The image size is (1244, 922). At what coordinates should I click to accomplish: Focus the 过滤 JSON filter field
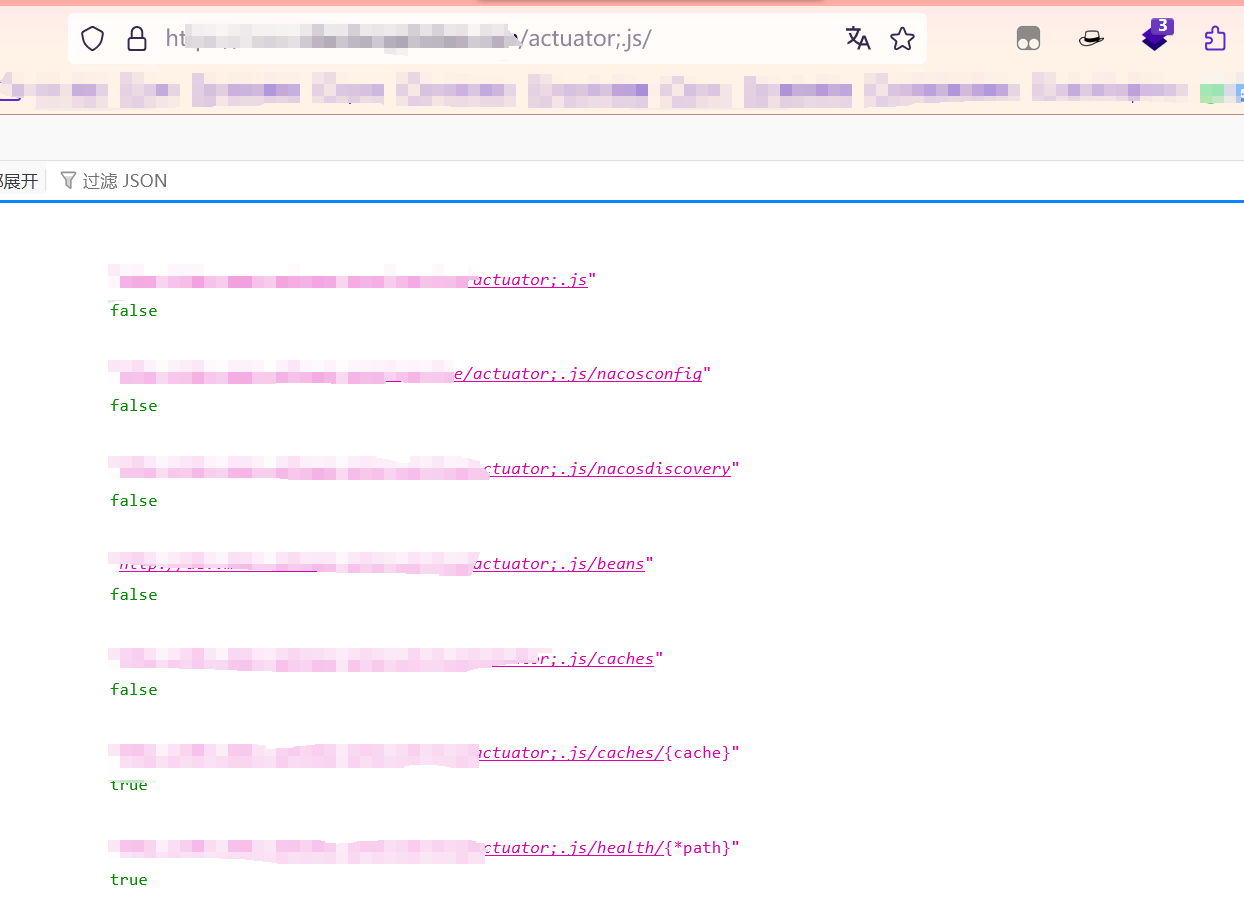point(125,181)
